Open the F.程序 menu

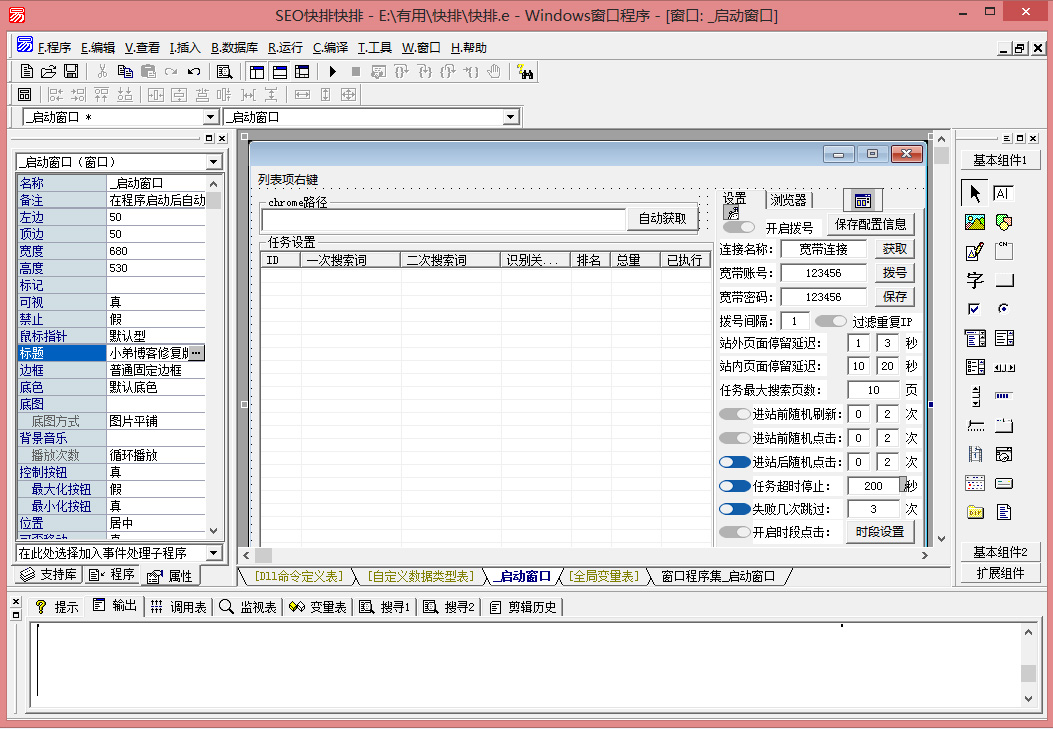coord(54,48)
